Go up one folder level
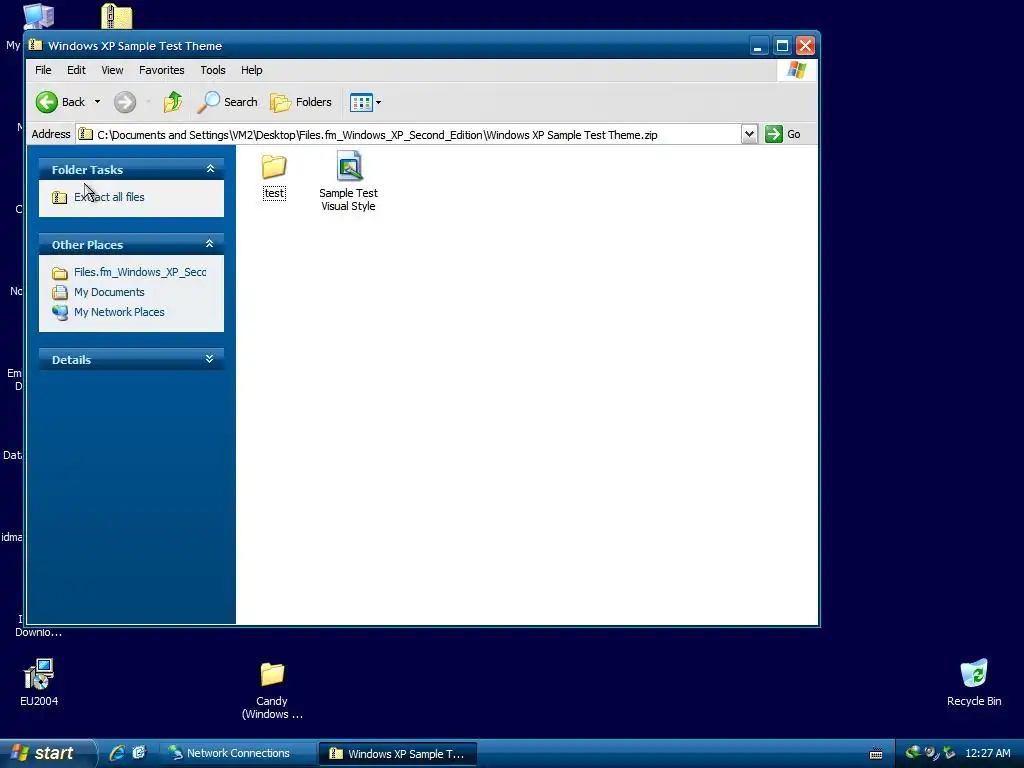This screenshot has height=768, width=1024. [173, 102]
